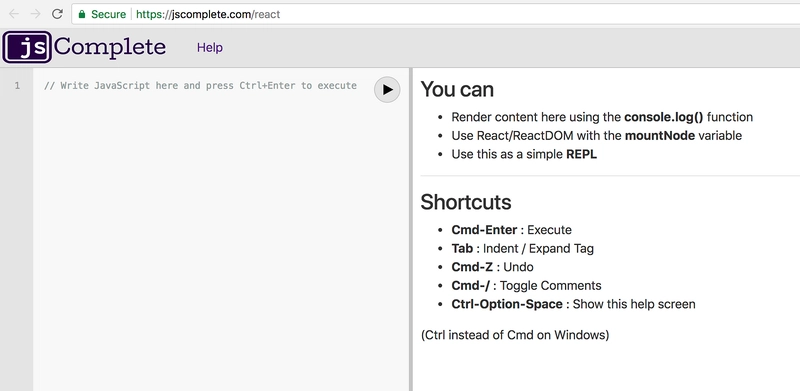Click the mountNode bold text
This screenshot has height=391, width=800.
[x=660, y=136]
